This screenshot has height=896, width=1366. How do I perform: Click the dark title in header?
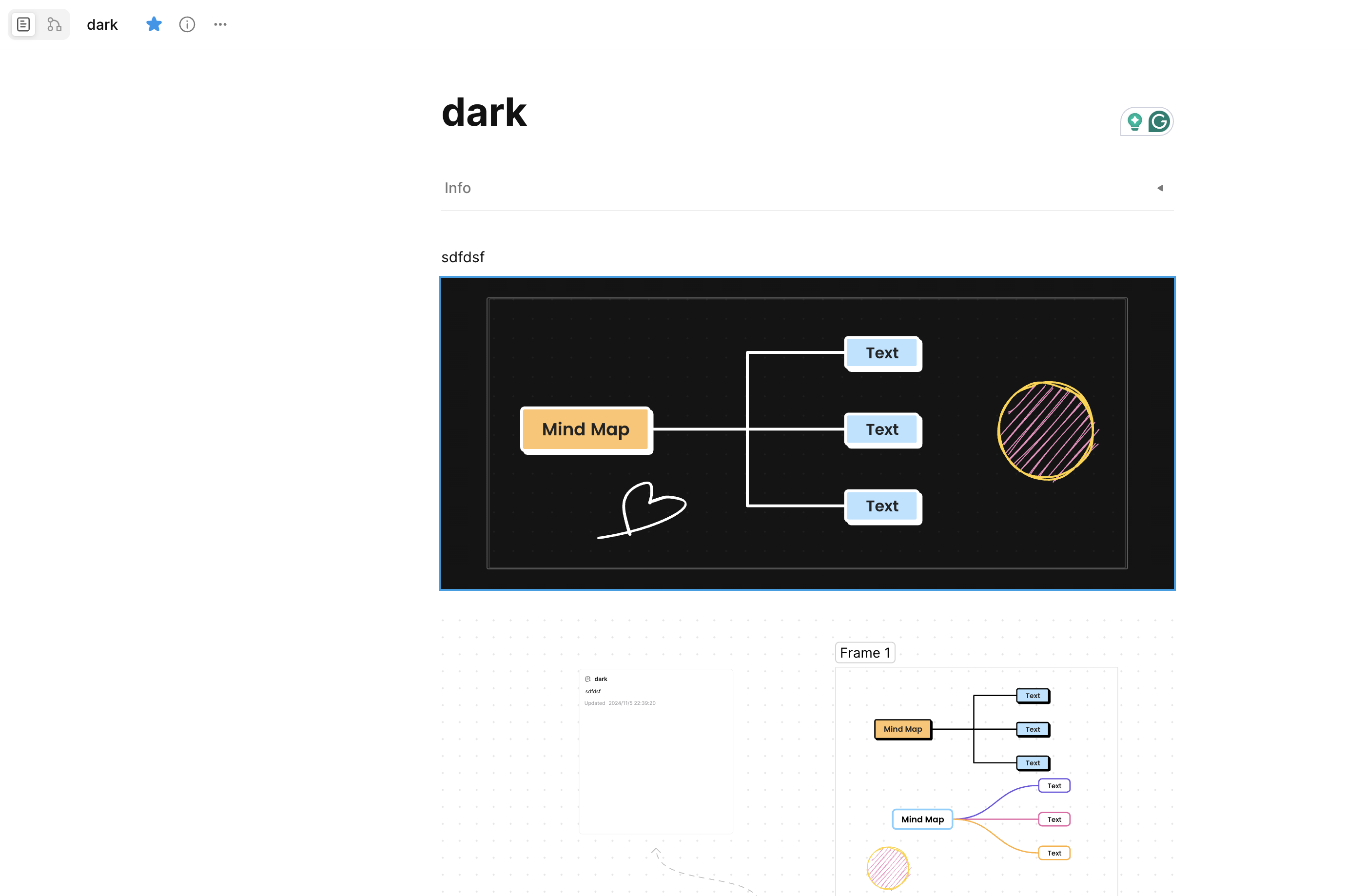point(102,25)
